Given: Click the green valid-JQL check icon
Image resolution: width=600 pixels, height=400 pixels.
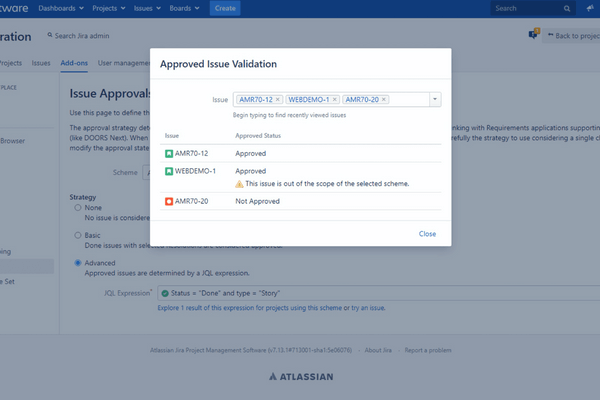Looking at the screenshot, I should pos(165,293).
